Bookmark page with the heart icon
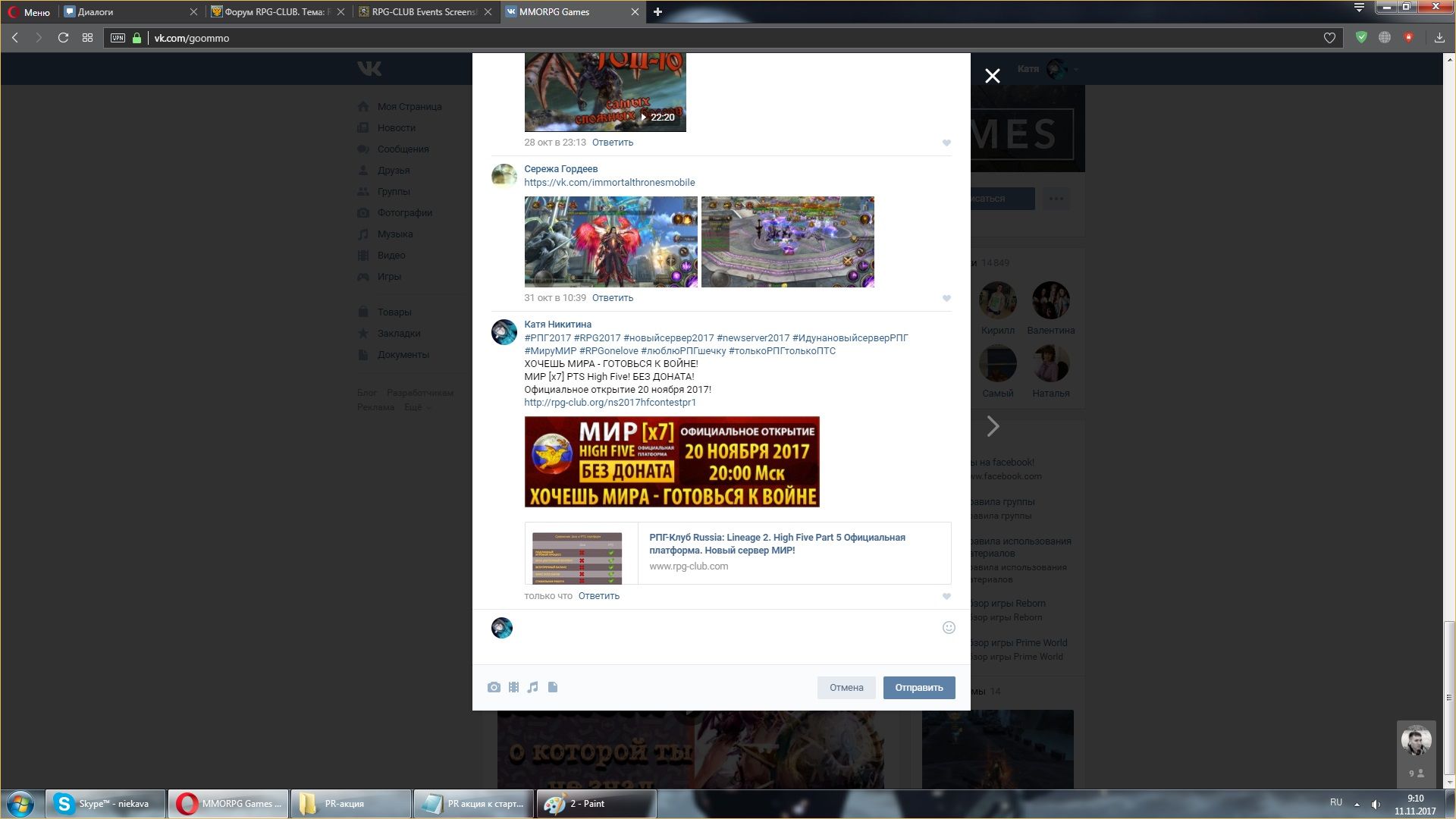This screenshot has width=1456, height=819. point(1329,38)
